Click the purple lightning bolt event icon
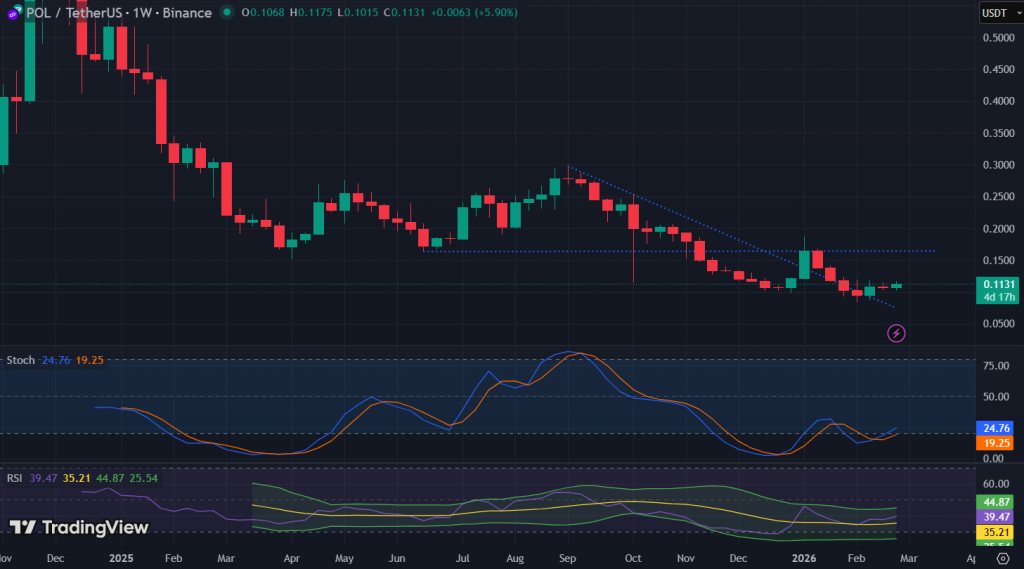1024x569 pixels. (897, 333)
